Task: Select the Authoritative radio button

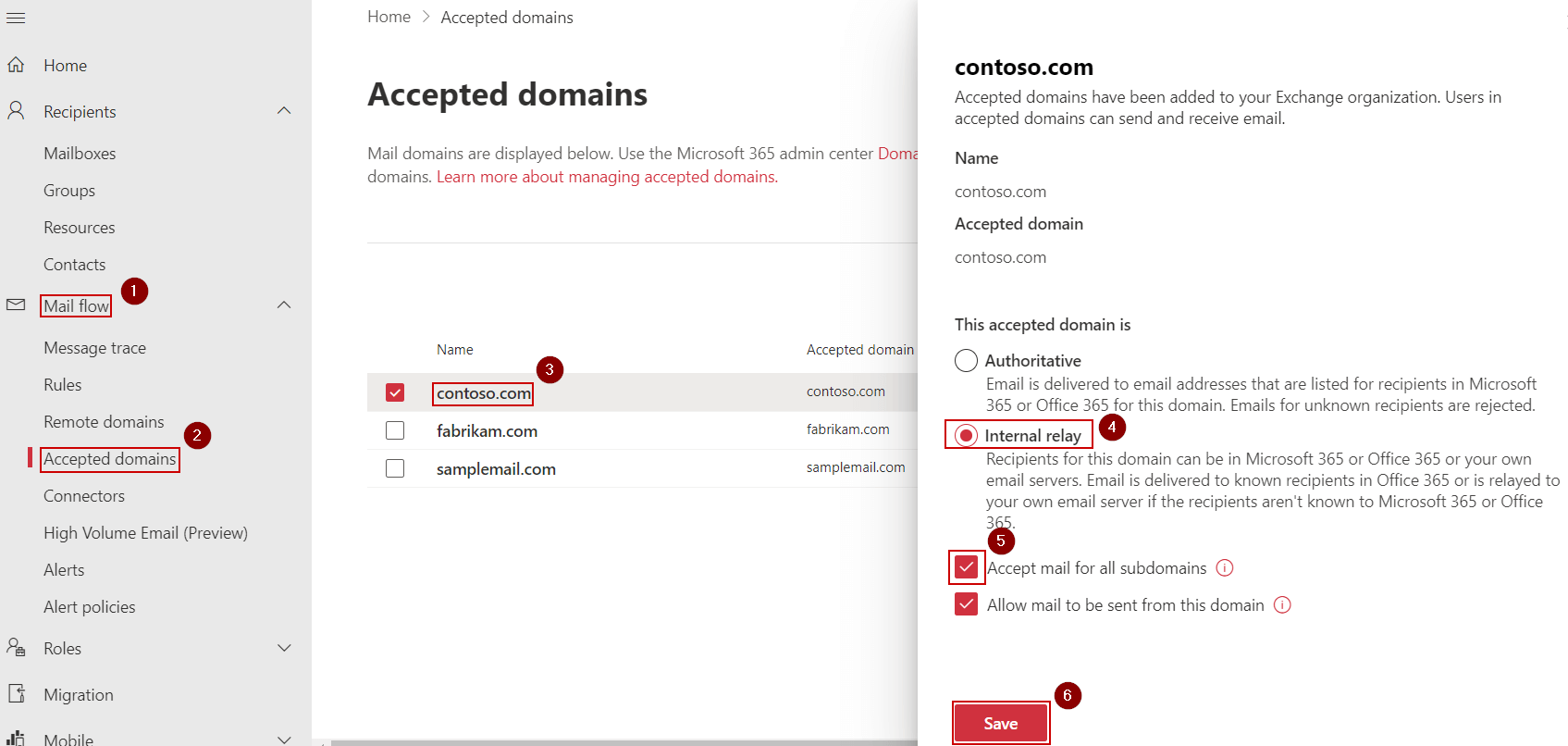Action: pyautogui.click(x=966, y=360)
